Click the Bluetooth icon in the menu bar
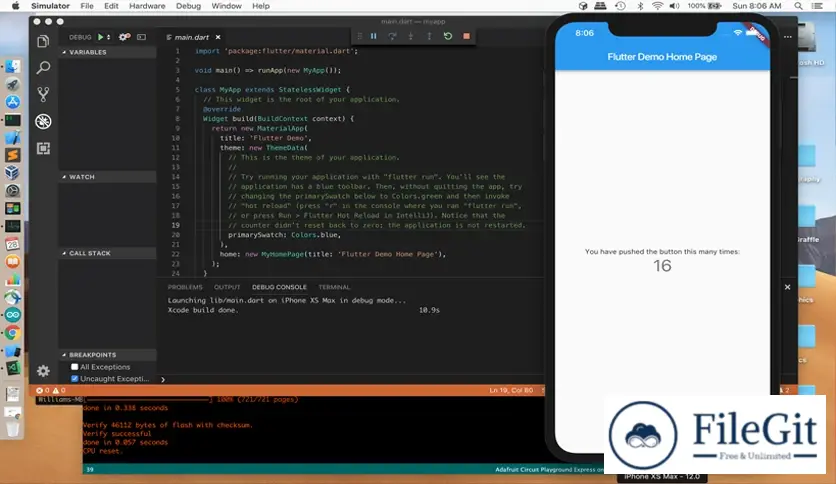836x484 pixels. coord(640,6)
